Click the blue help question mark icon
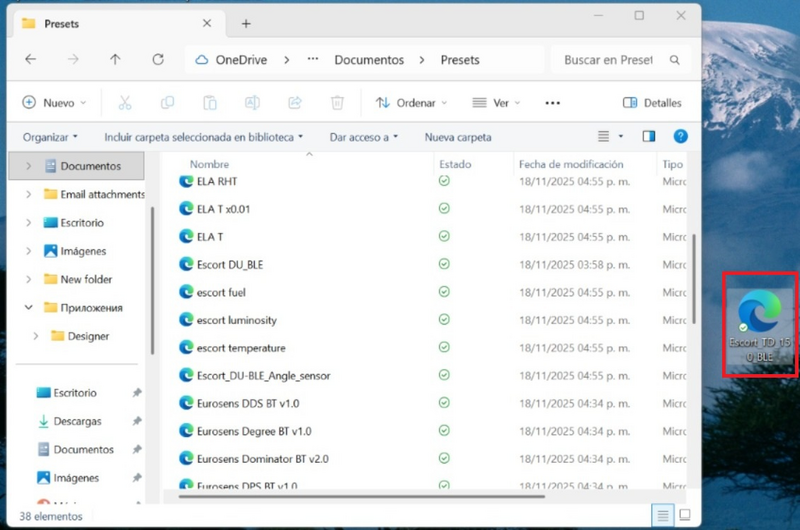 click(680, 136)
